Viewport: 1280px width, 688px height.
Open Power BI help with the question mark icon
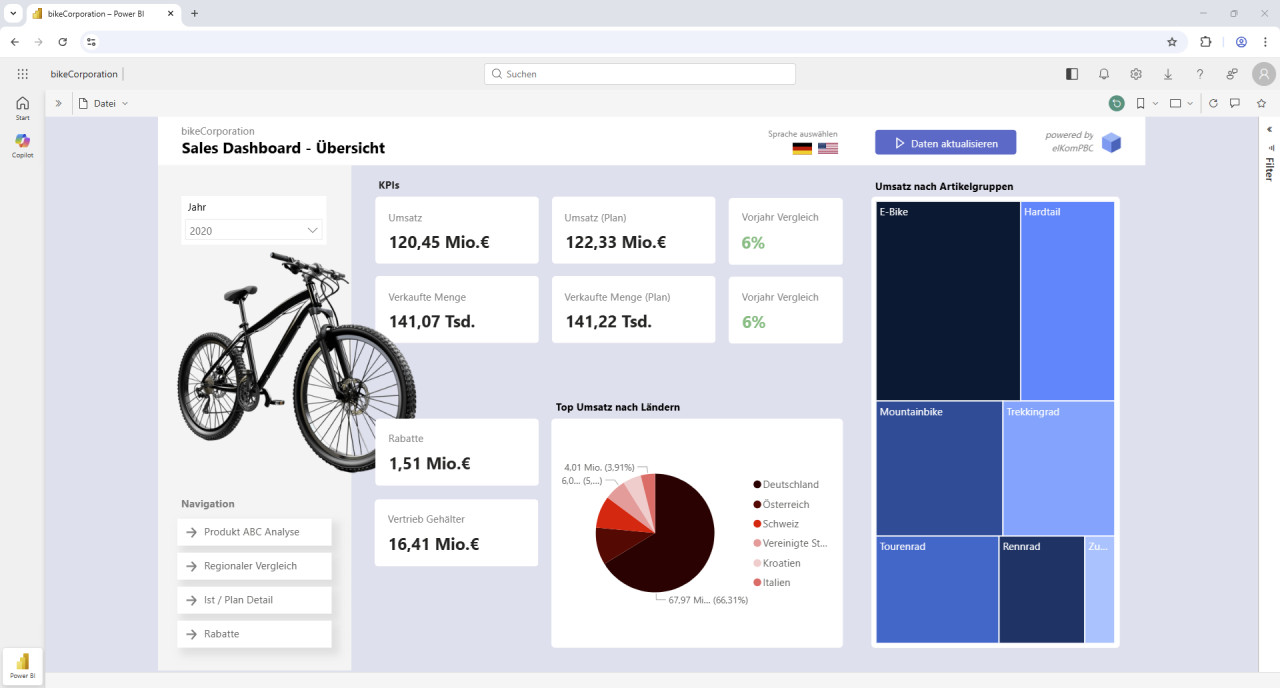click(1199, 74)
